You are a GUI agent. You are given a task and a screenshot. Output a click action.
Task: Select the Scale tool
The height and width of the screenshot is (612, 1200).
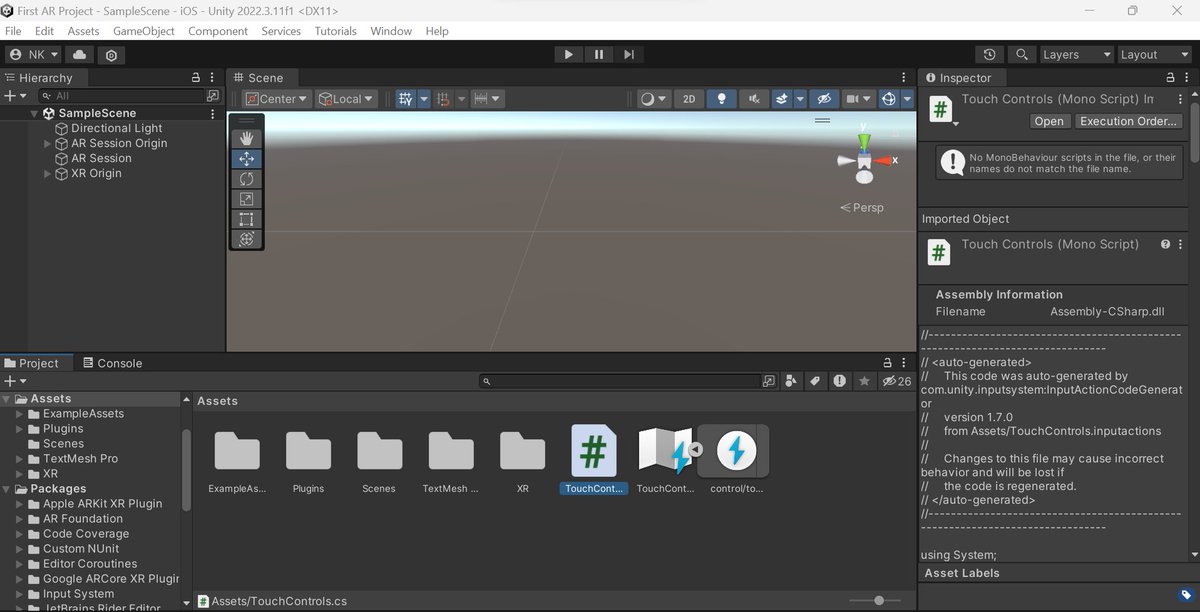coord(247,199)
